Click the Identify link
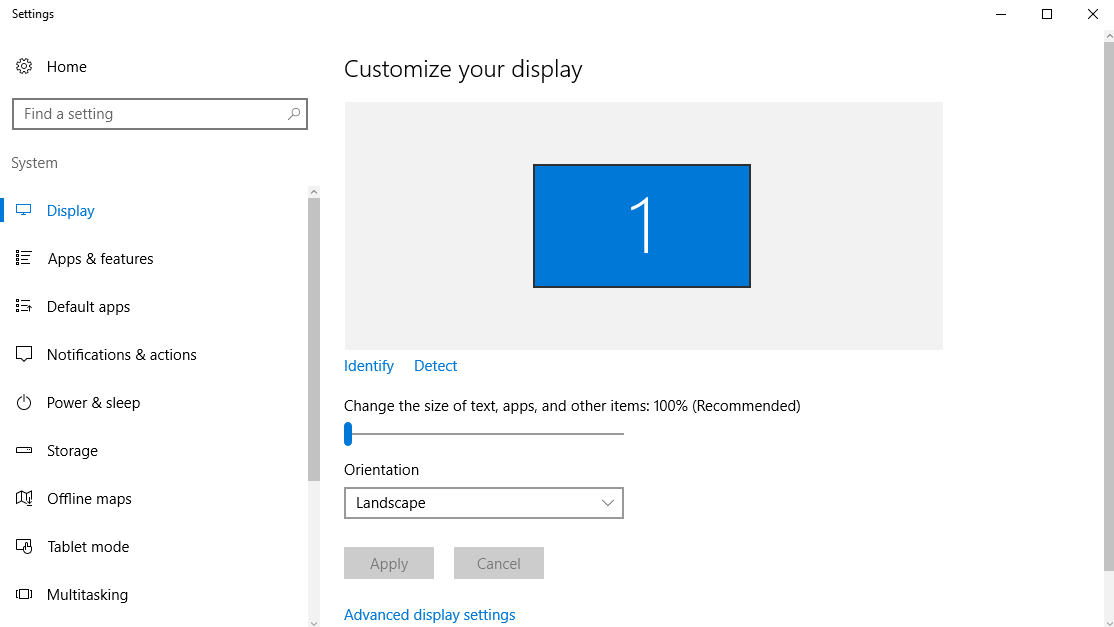This screenshot has width=1114, height=627. [368, 365]
